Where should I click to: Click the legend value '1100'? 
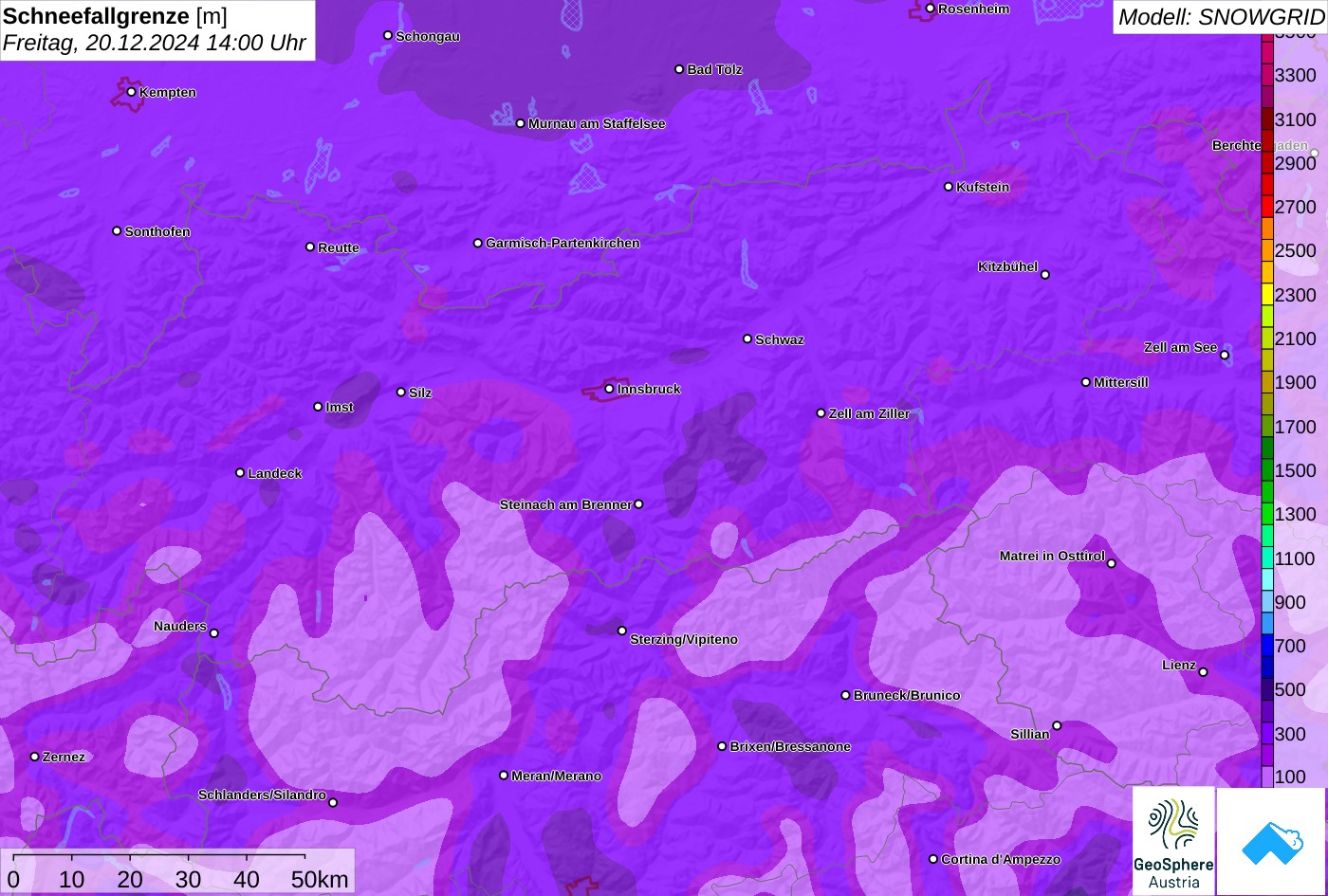1296,558
